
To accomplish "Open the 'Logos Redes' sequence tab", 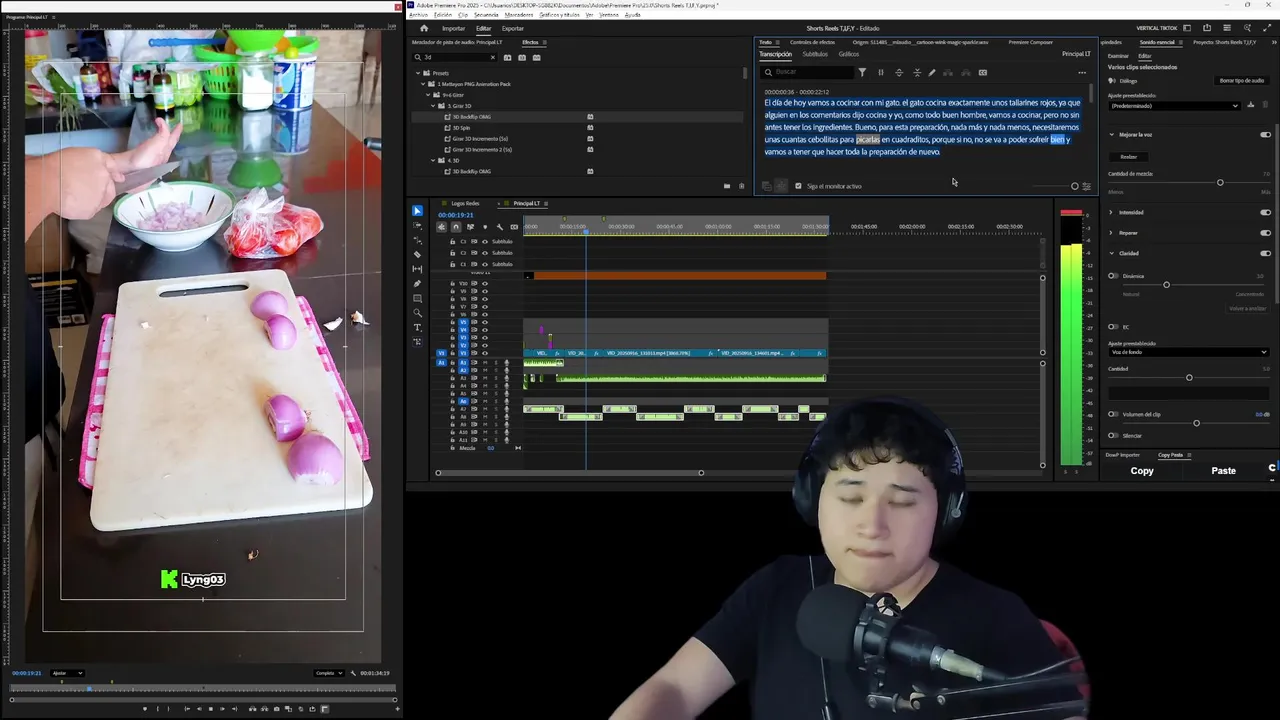I will pyautogui.click(x=465, y=203).
